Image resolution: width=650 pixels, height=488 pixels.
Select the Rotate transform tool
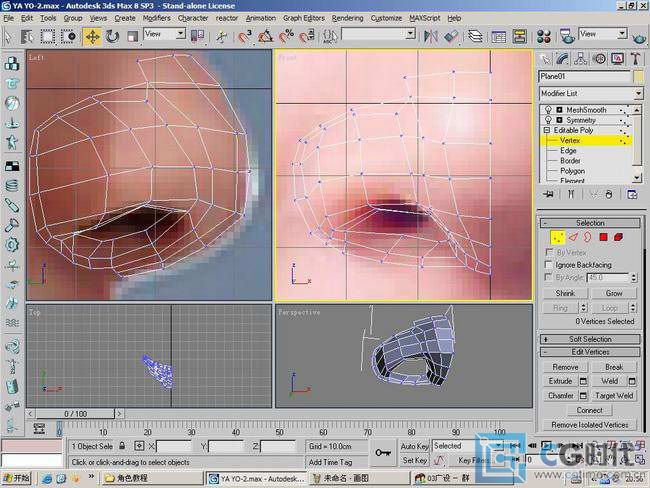click(x=112, y=36)
